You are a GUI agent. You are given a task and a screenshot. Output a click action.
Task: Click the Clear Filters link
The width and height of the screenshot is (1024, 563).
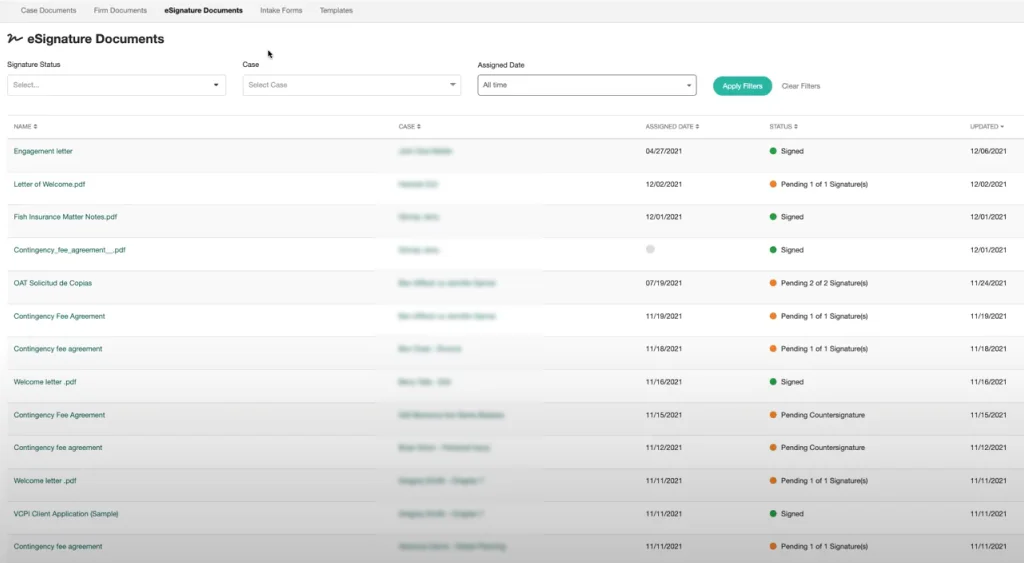[801, 86]
